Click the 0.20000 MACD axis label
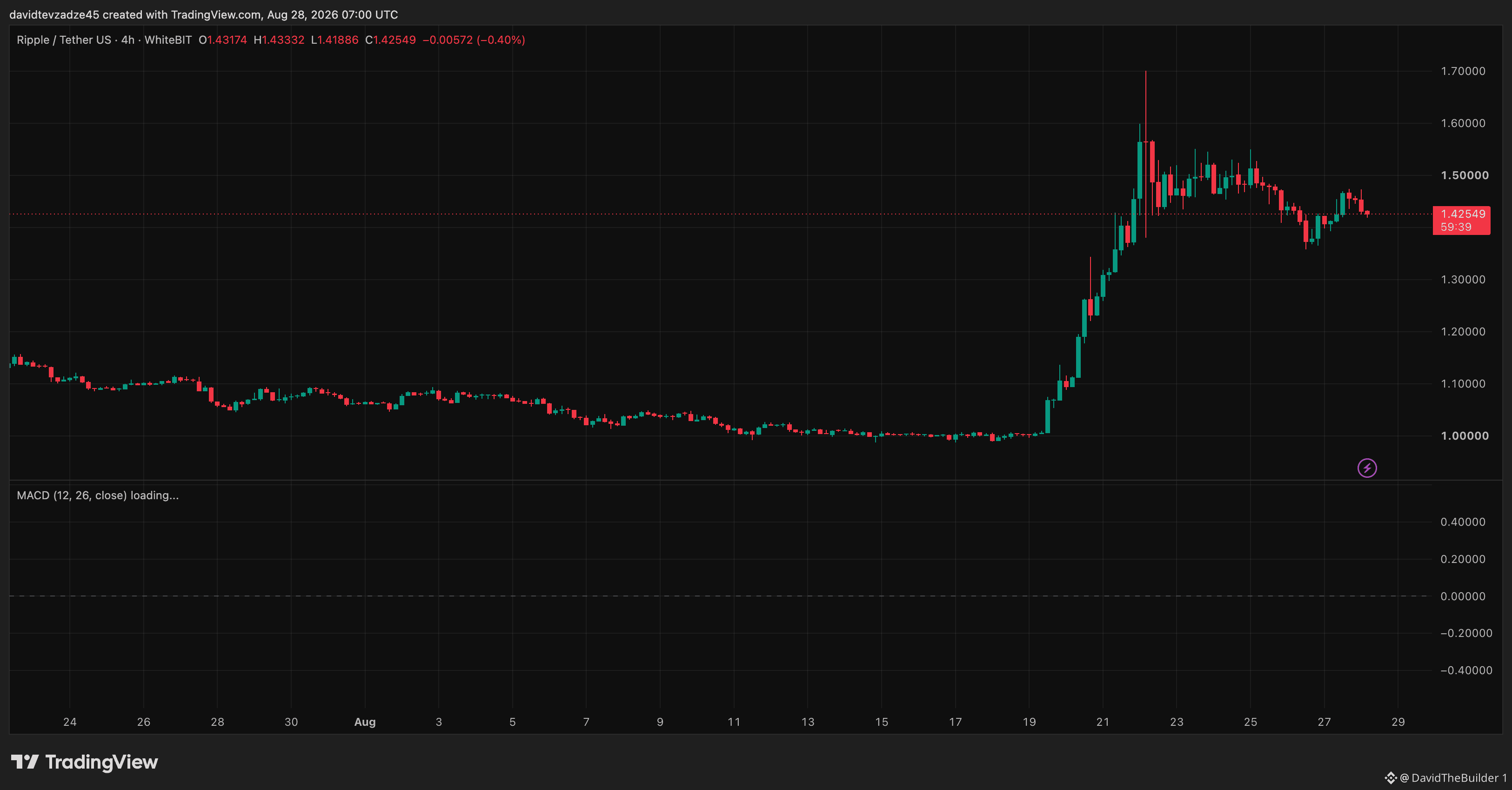The image size is (1512, 790). (1463, 559)
